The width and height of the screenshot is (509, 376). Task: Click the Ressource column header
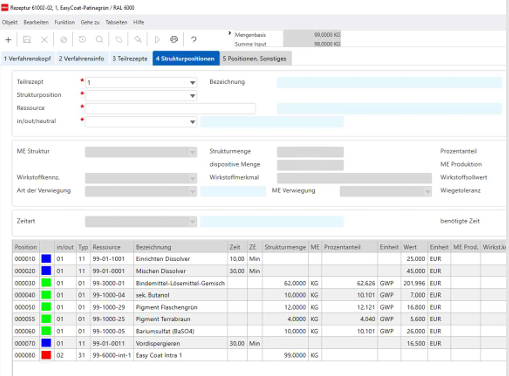pyautogui.click(x=112, y=247)
